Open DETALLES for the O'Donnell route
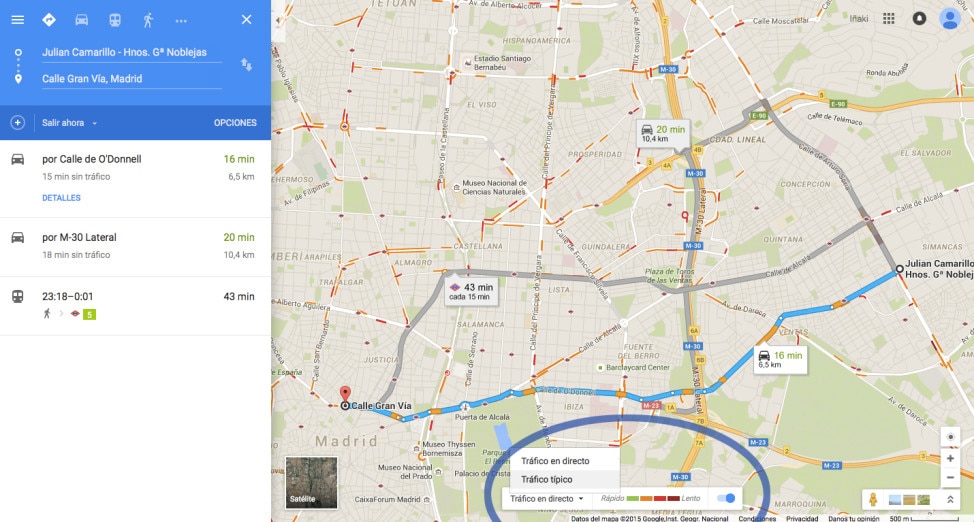This screenshot has width=974, height=522. point(61,198)
